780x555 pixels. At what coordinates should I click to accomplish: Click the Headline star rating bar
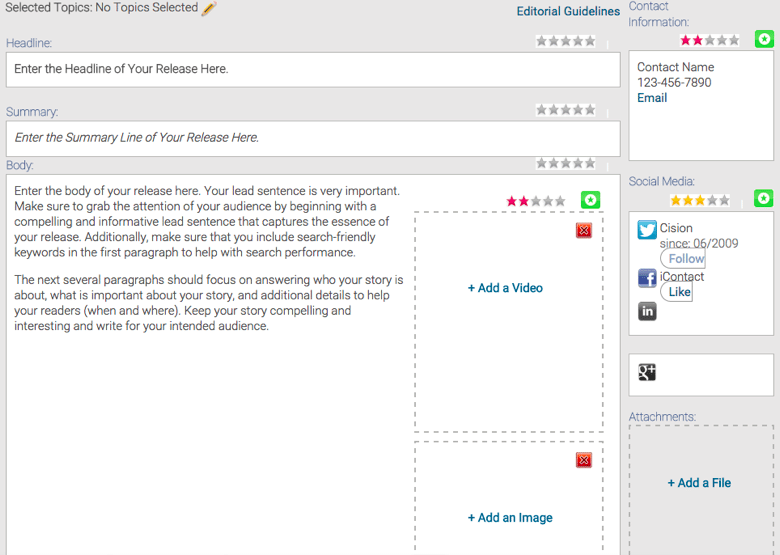tap(566, 41)
